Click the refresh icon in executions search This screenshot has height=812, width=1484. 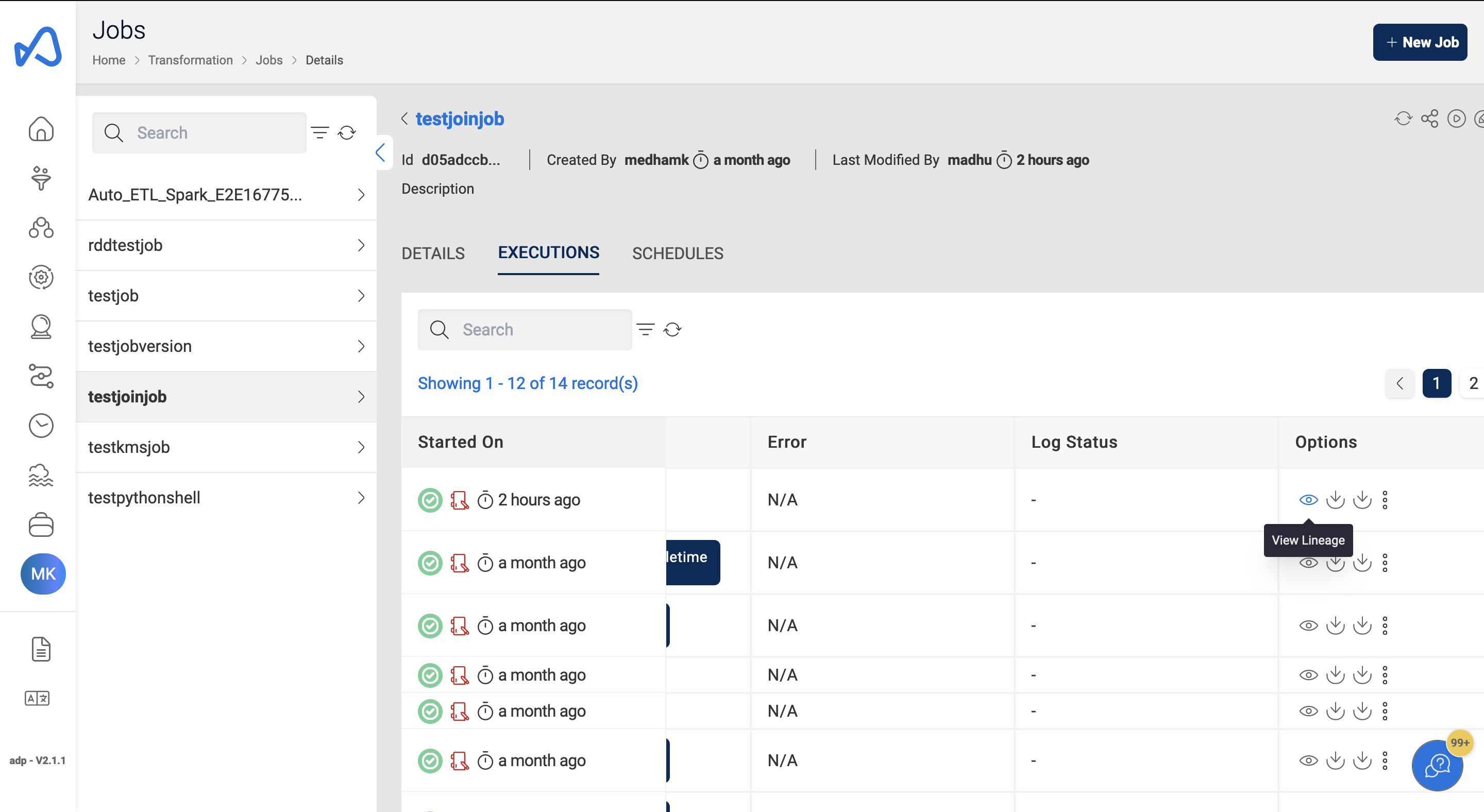[673, 329]
